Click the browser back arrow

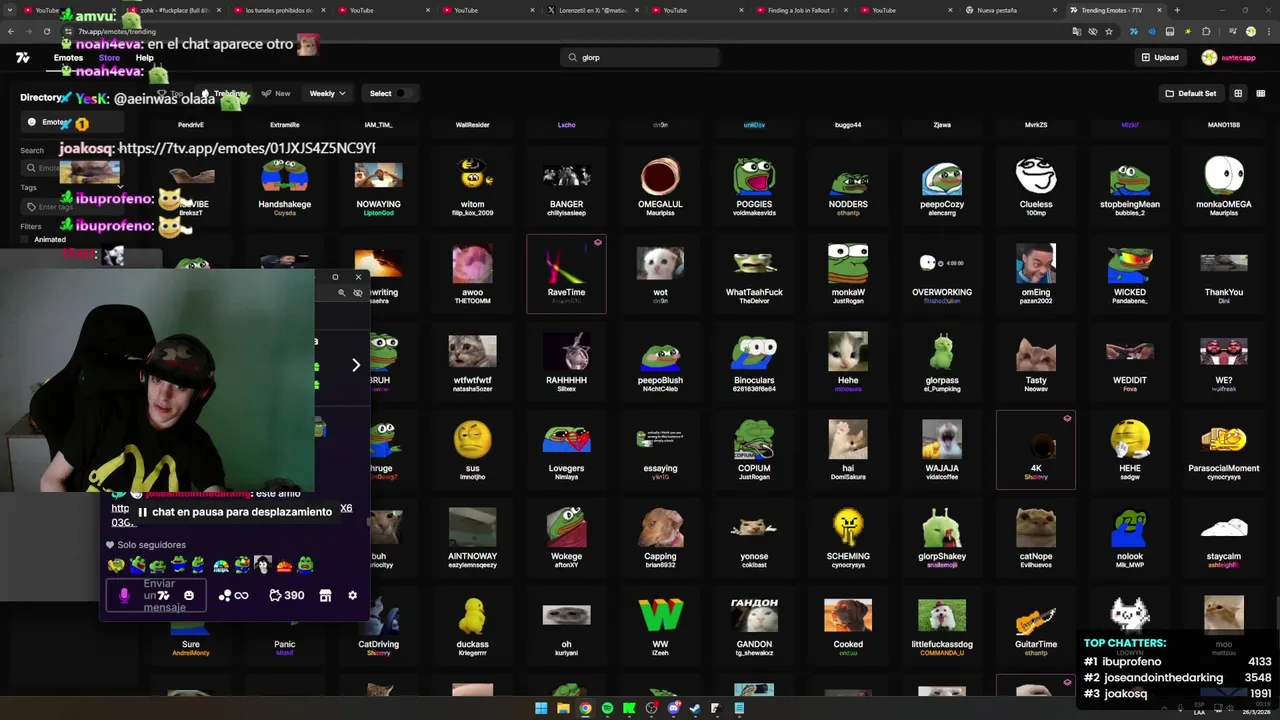point(11,32)
